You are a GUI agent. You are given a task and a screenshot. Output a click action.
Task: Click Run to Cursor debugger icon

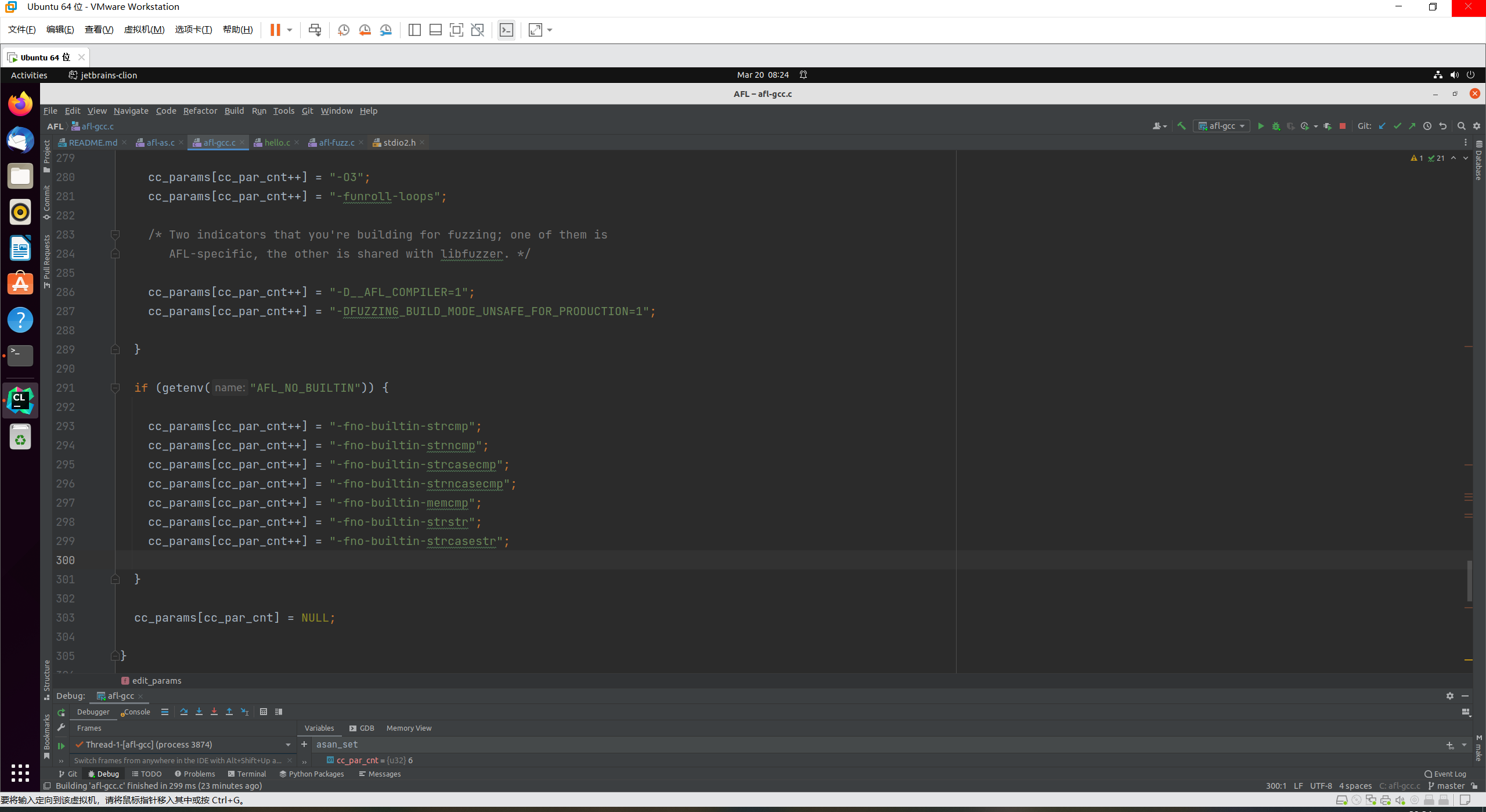[x=244, y=712]
